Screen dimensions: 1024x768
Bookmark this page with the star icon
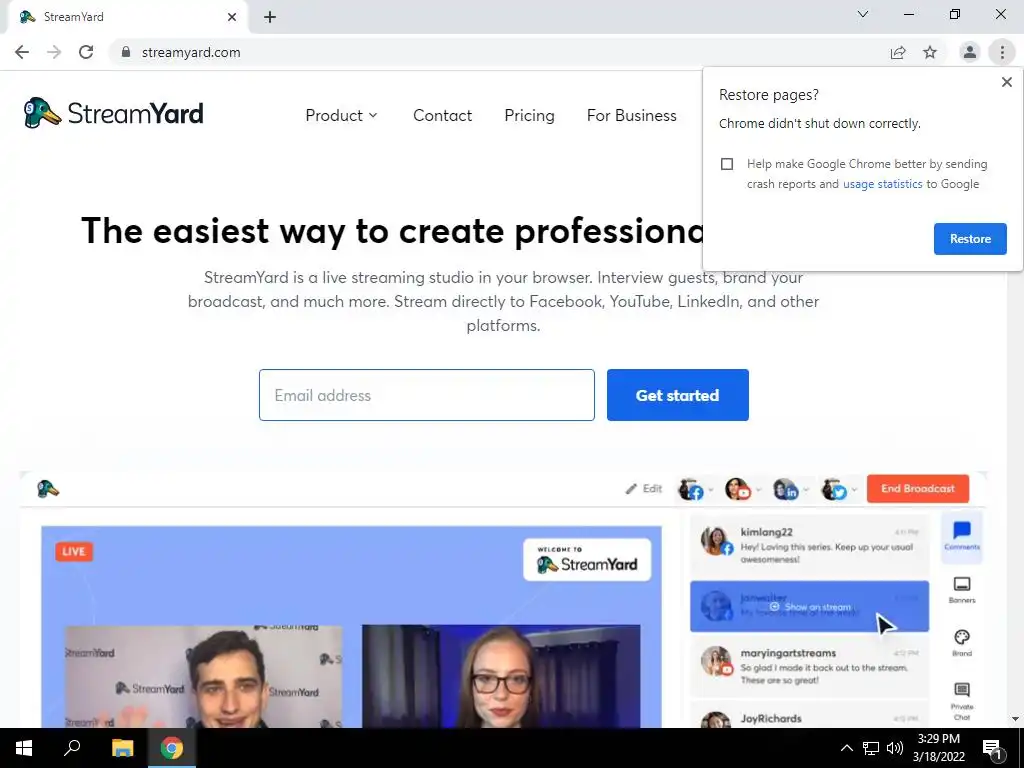click(x=930, y=52)
